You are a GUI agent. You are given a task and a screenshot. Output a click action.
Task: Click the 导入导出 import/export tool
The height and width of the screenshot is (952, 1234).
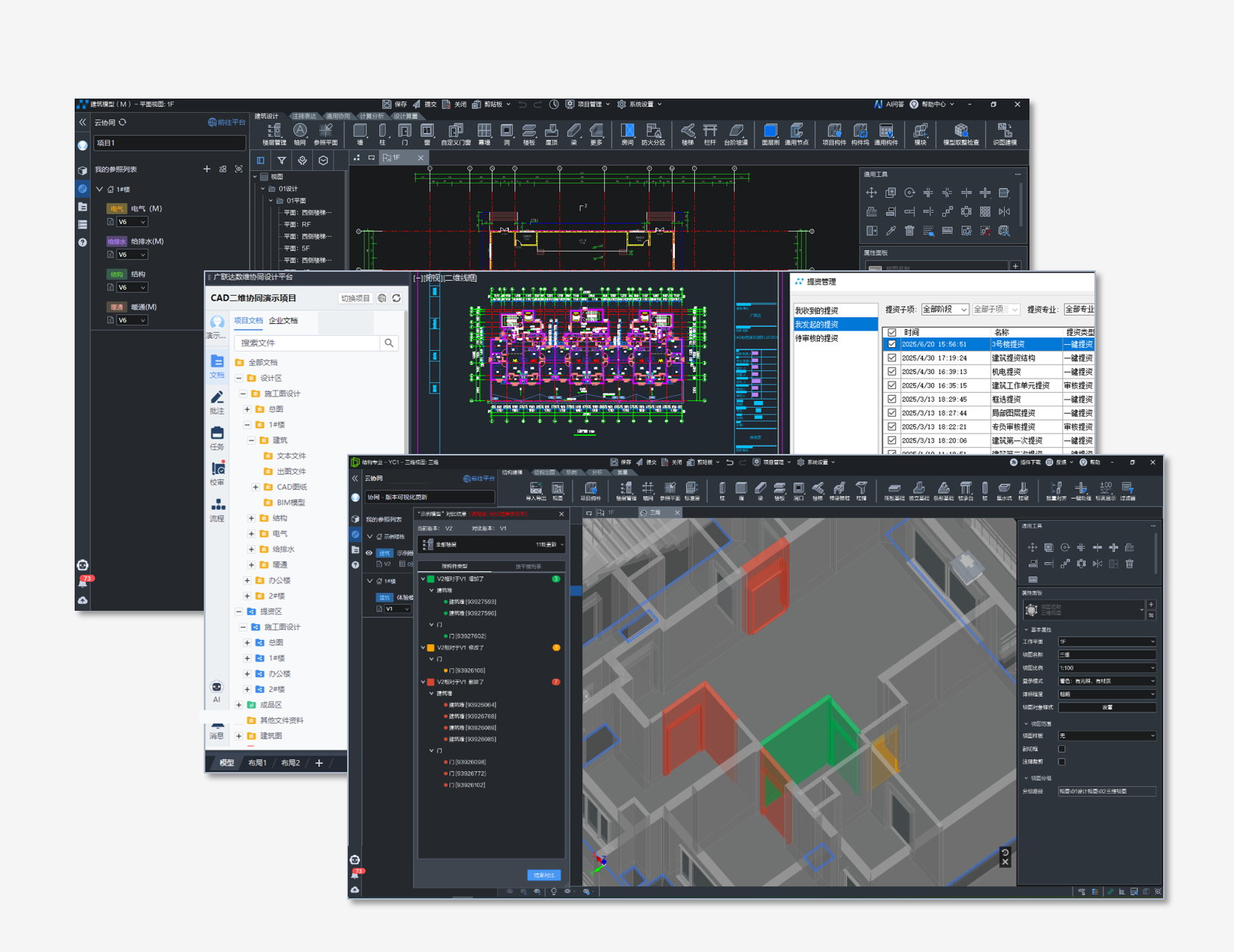535,490
